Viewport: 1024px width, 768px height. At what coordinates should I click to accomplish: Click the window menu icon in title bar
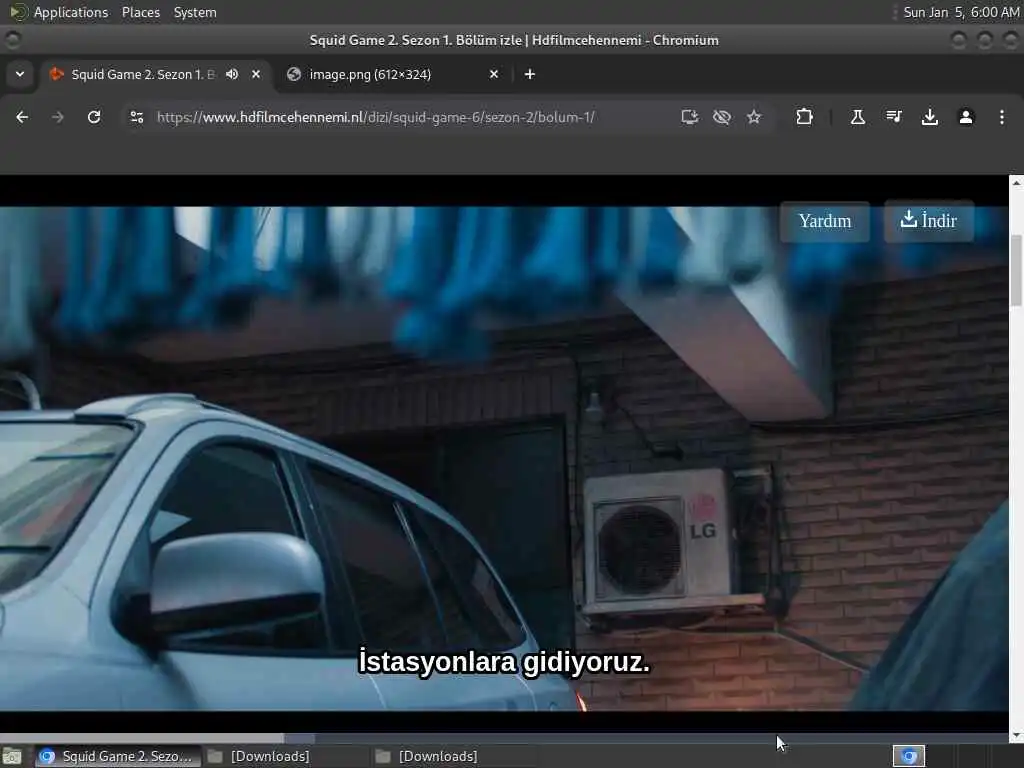point(12,40)
